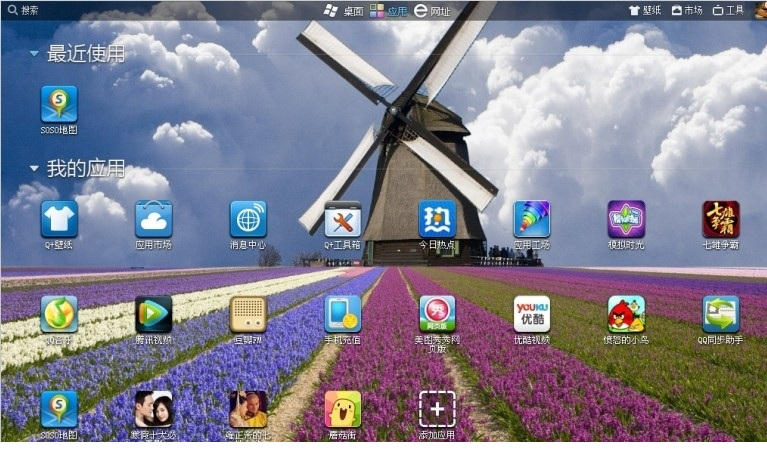Open the 豆瓣FM radio app

coord(248,314)
